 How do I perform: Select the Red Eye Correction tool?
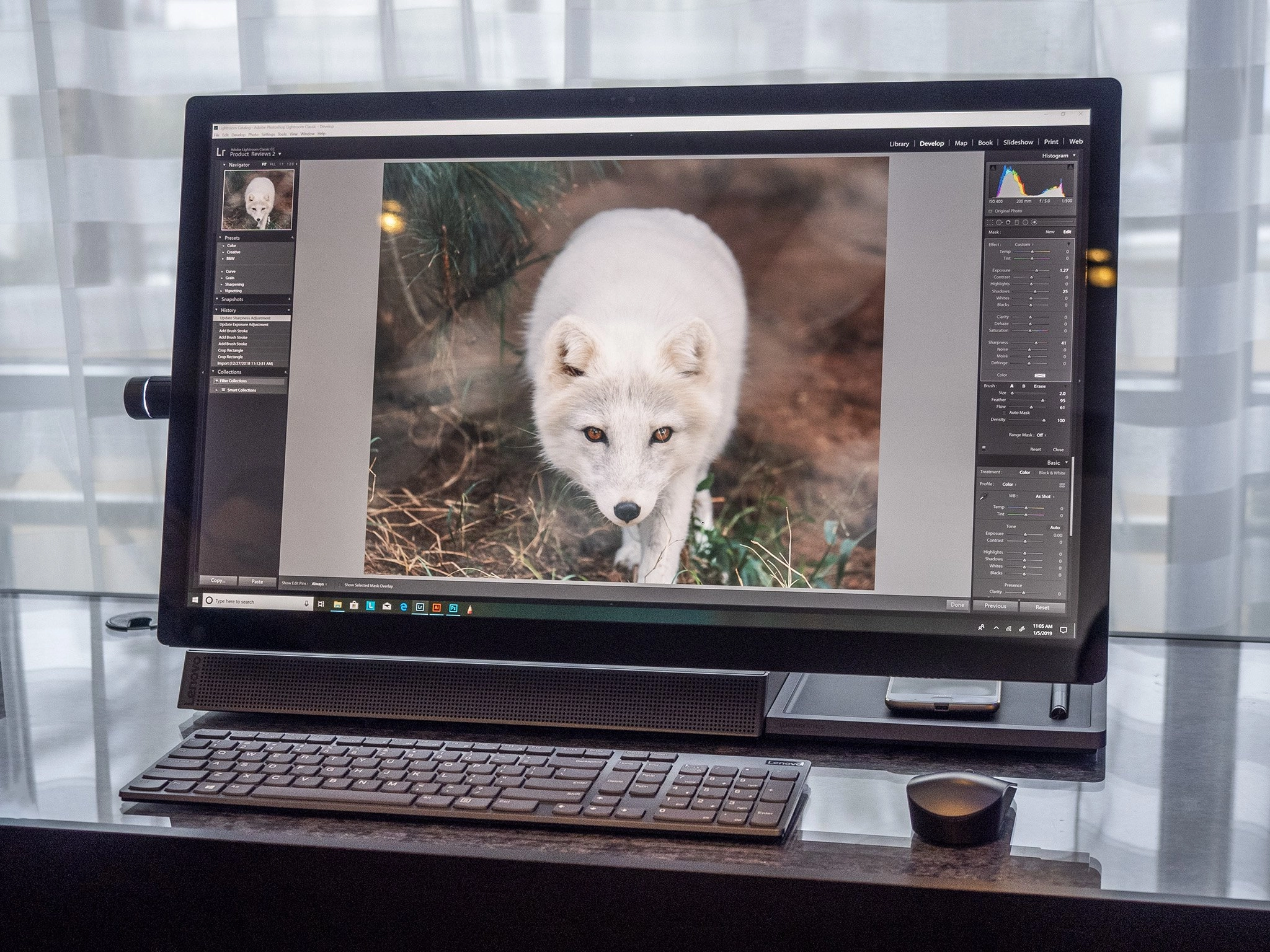tap(1008, 223)
